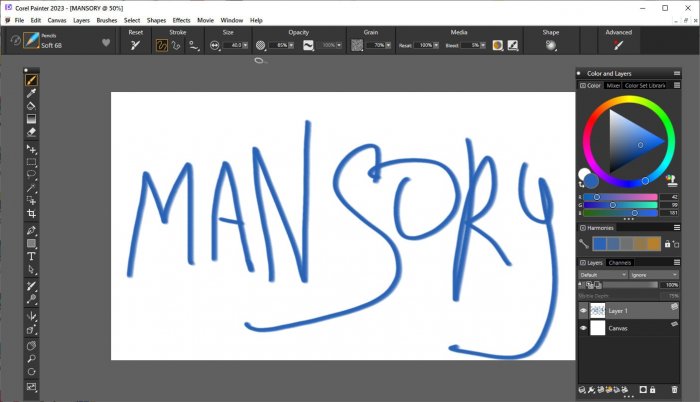The image size is (700, 402).
Task: Open the Ignore composite depth dropdown
Action: coord(654,275)
